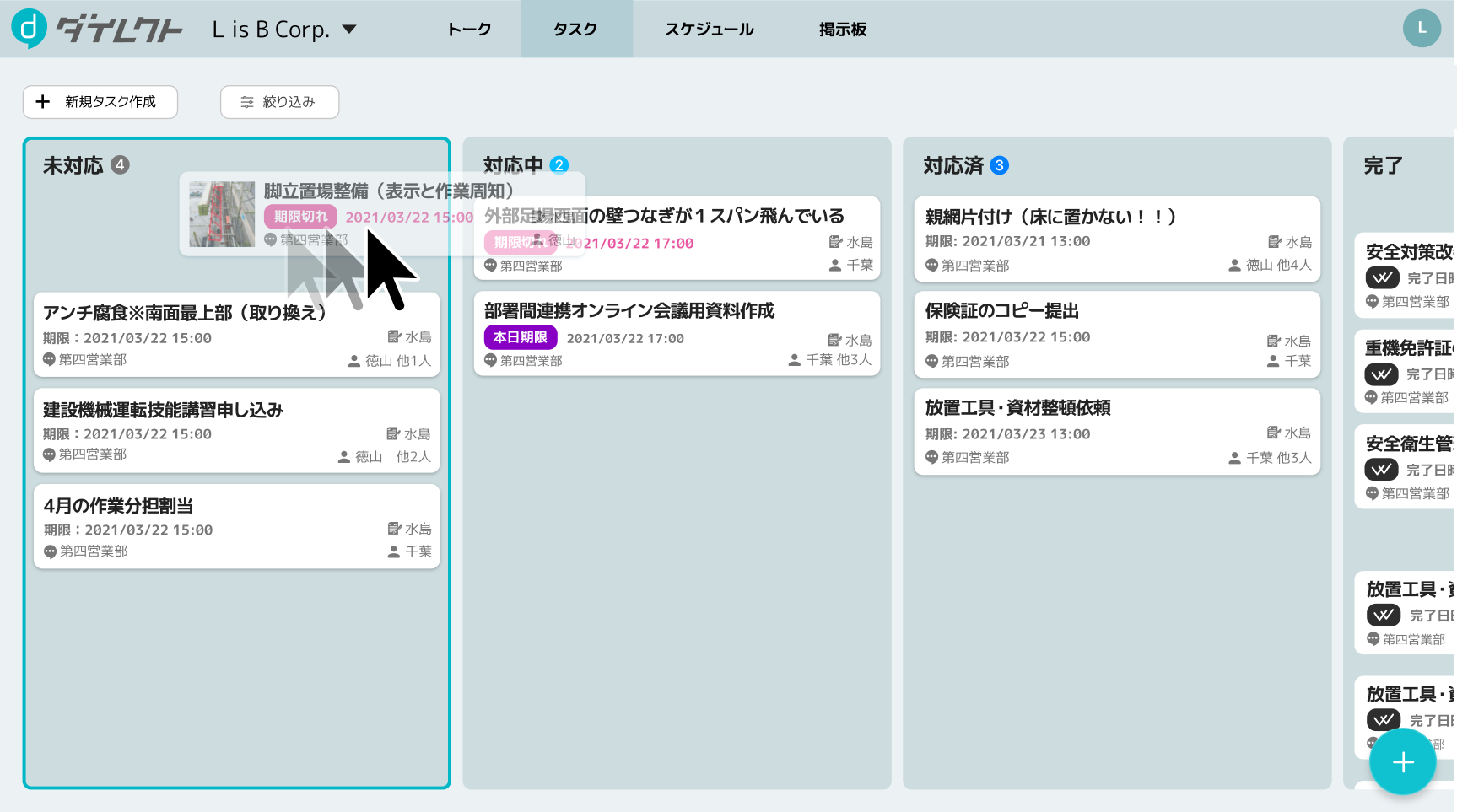Click the thumbnail image on the dragged 脚立置場整備 card

click(x=221, y=215)
